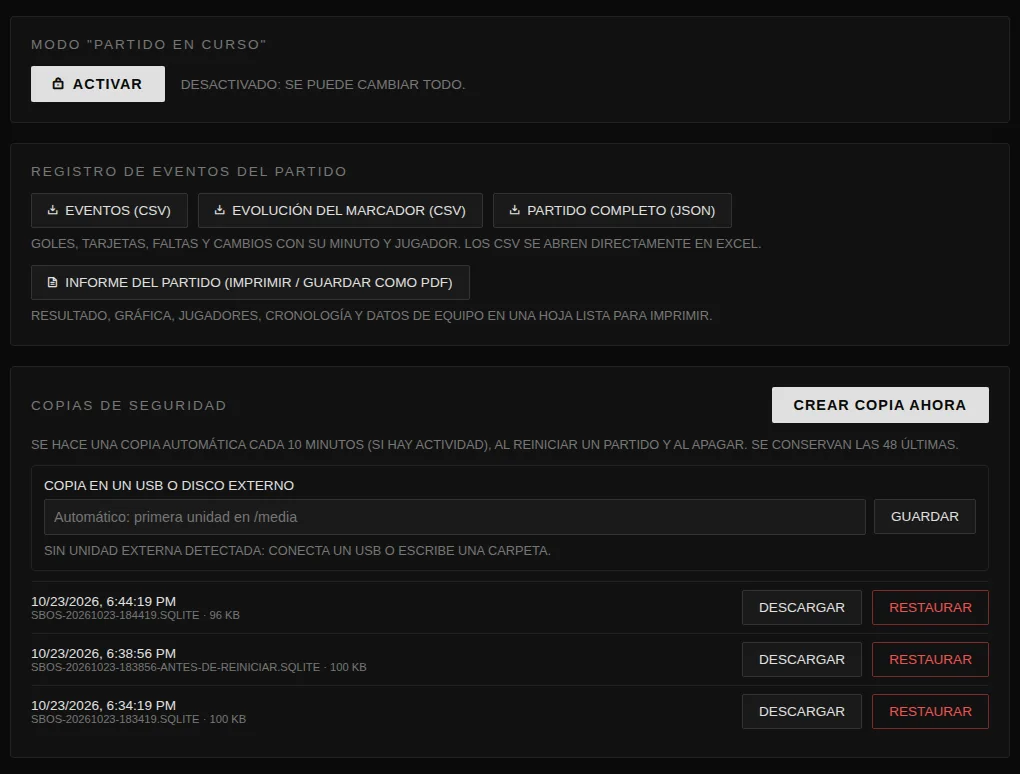Download the 6:34:19 PM backup

click(801, 712)
